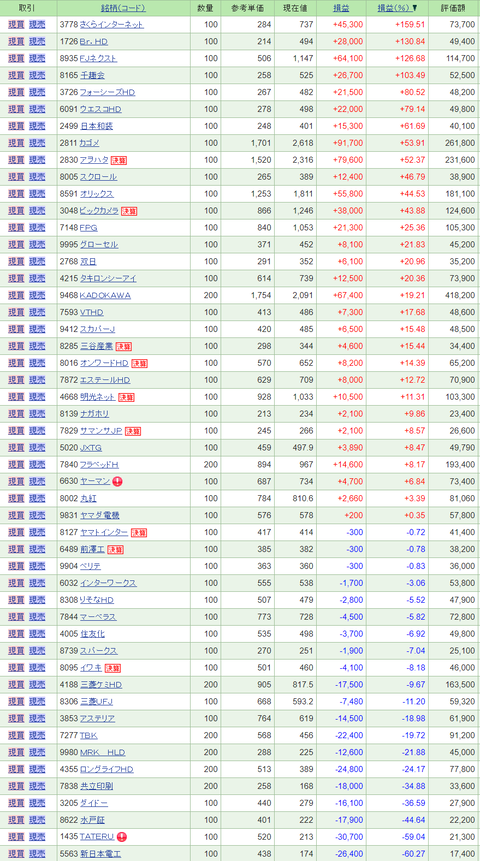Open stock link 双日
The height and width of the screenshot is (861, 480).
point(88,262)
